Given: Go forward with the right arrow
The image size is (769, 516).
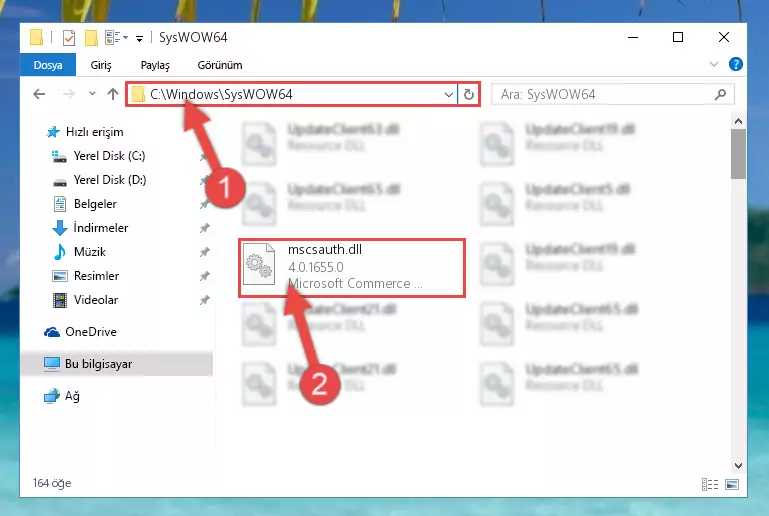Looking at the screenshot, I should click(69, 94).
